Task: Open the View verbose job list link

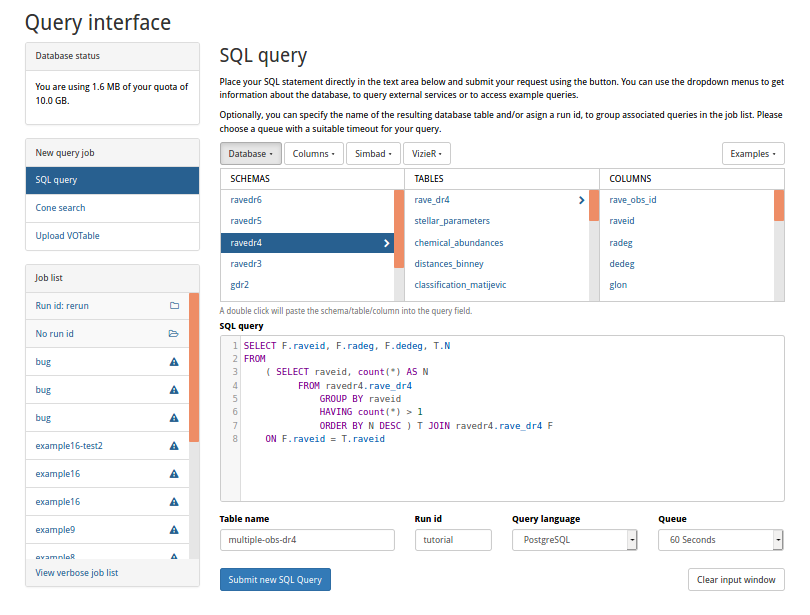Action: (x=77, y=573)
